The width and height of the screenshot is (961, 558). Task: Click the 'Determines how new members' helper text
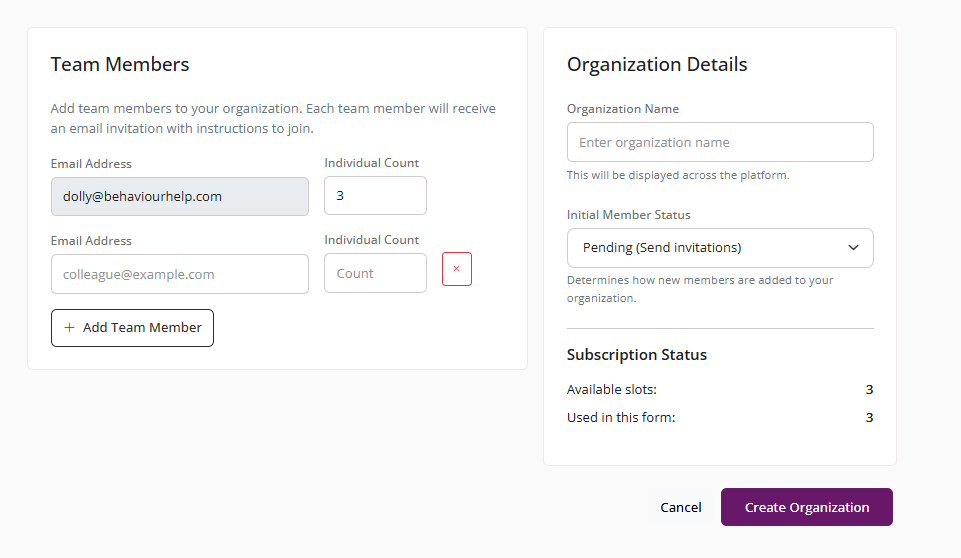tap(700, 289)
